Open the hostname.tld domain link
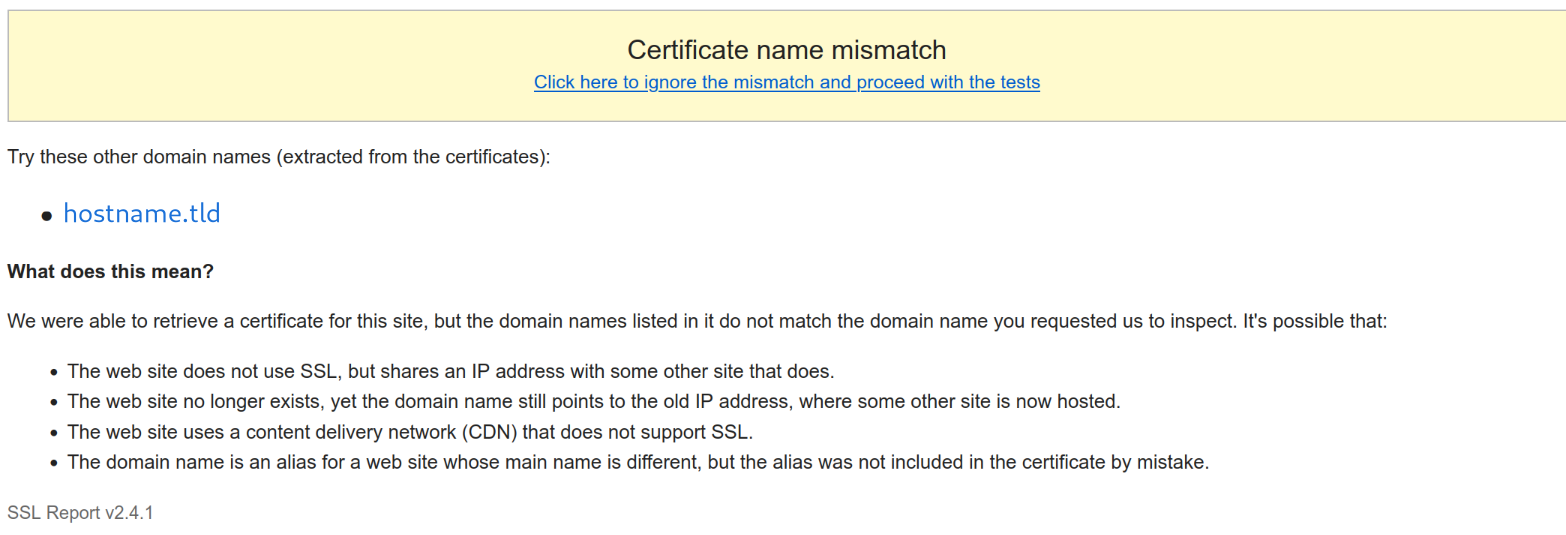The image size is (1566, 535). point(141,213)
